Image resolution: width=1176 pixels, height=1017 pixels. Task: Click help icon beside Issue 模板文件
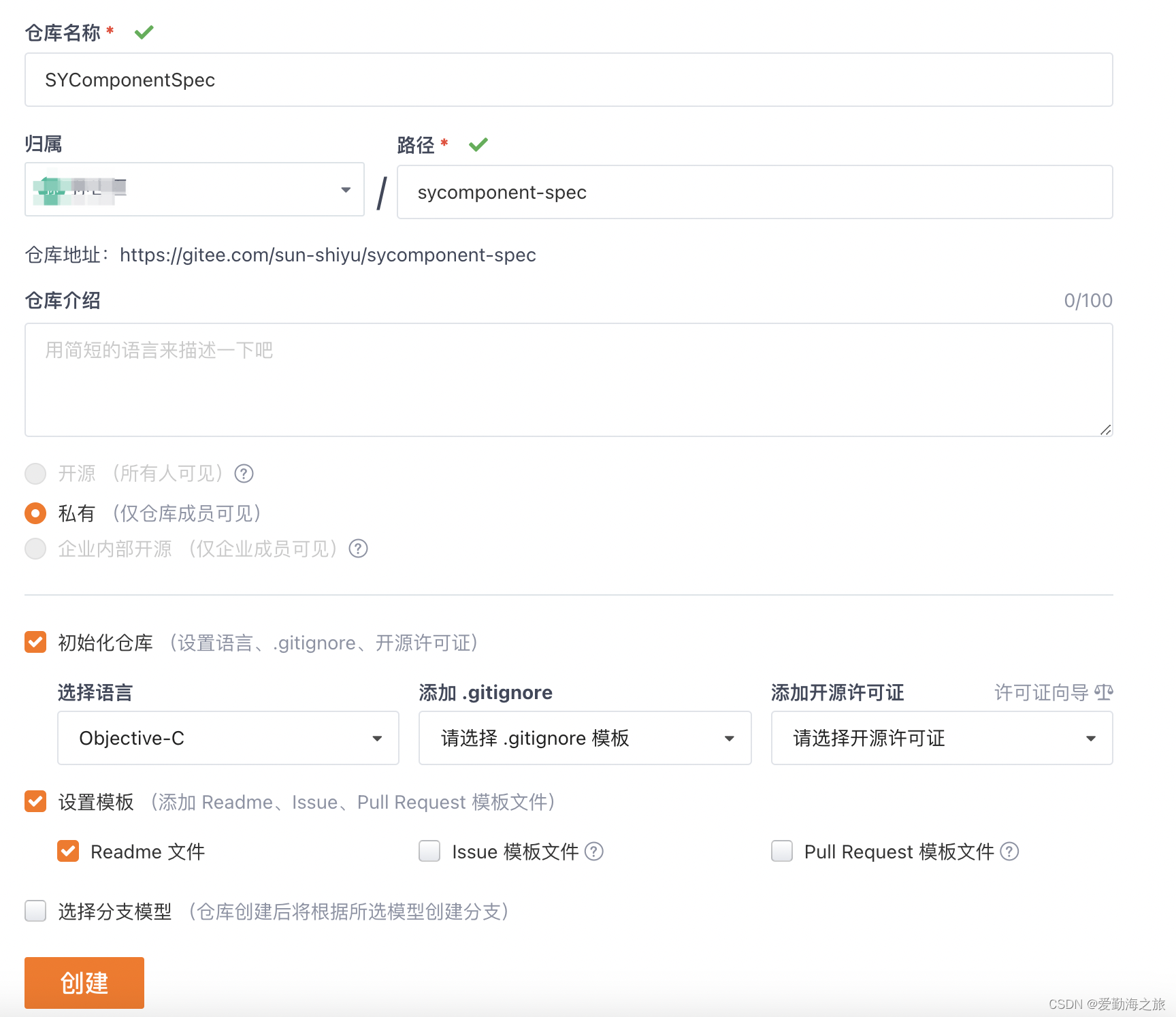tap(594, 852)
